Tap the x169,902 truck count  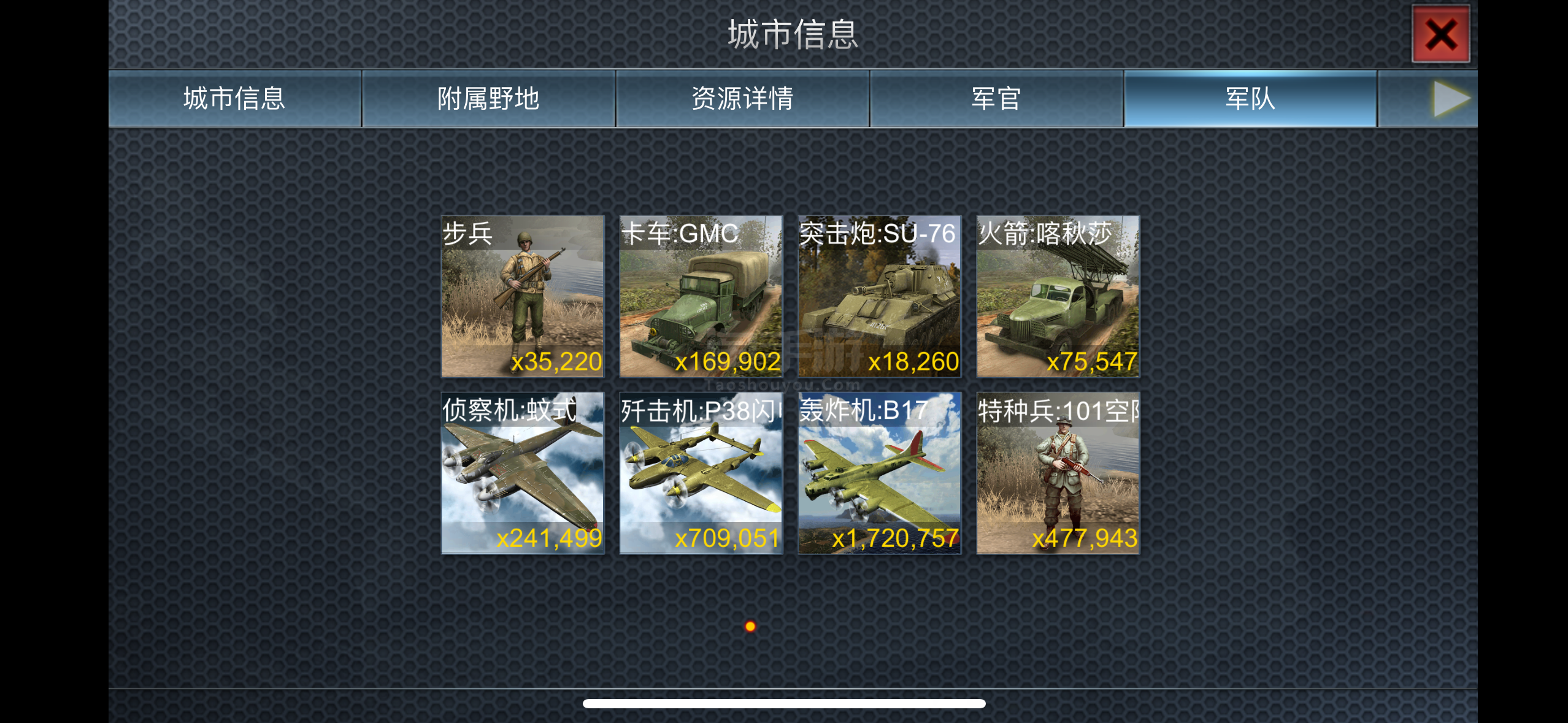tap(728, 362)
